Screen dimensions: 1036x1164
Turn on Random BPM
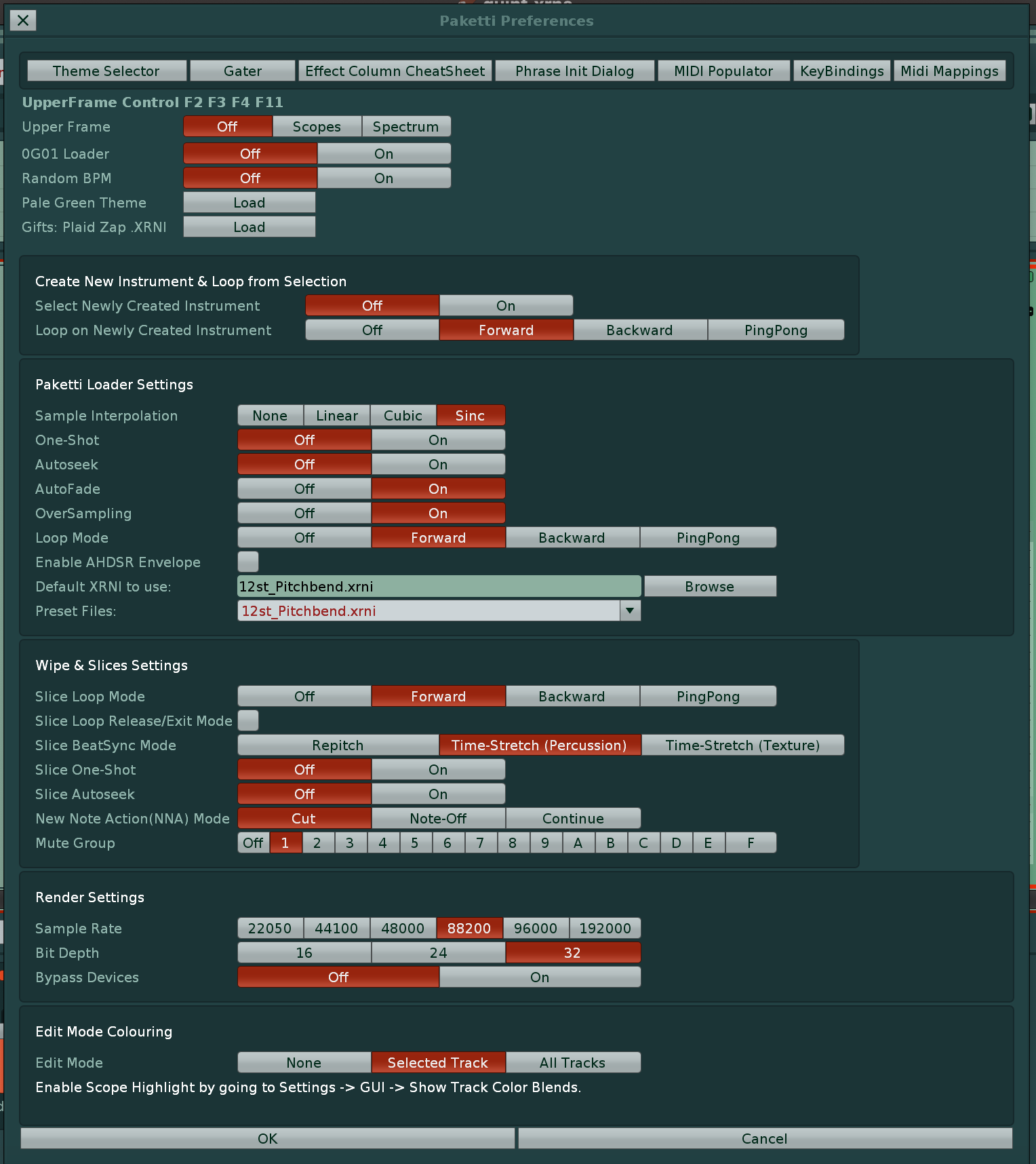(383, 178)
